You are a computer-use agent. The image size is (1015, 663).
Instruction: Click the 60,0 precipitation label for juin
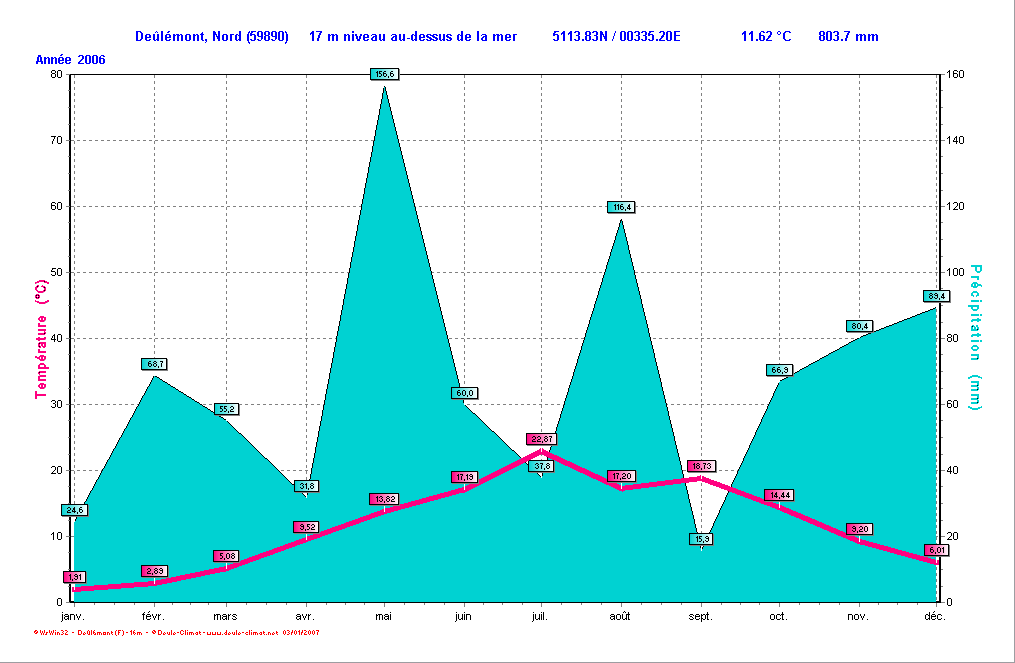(464, 393)
